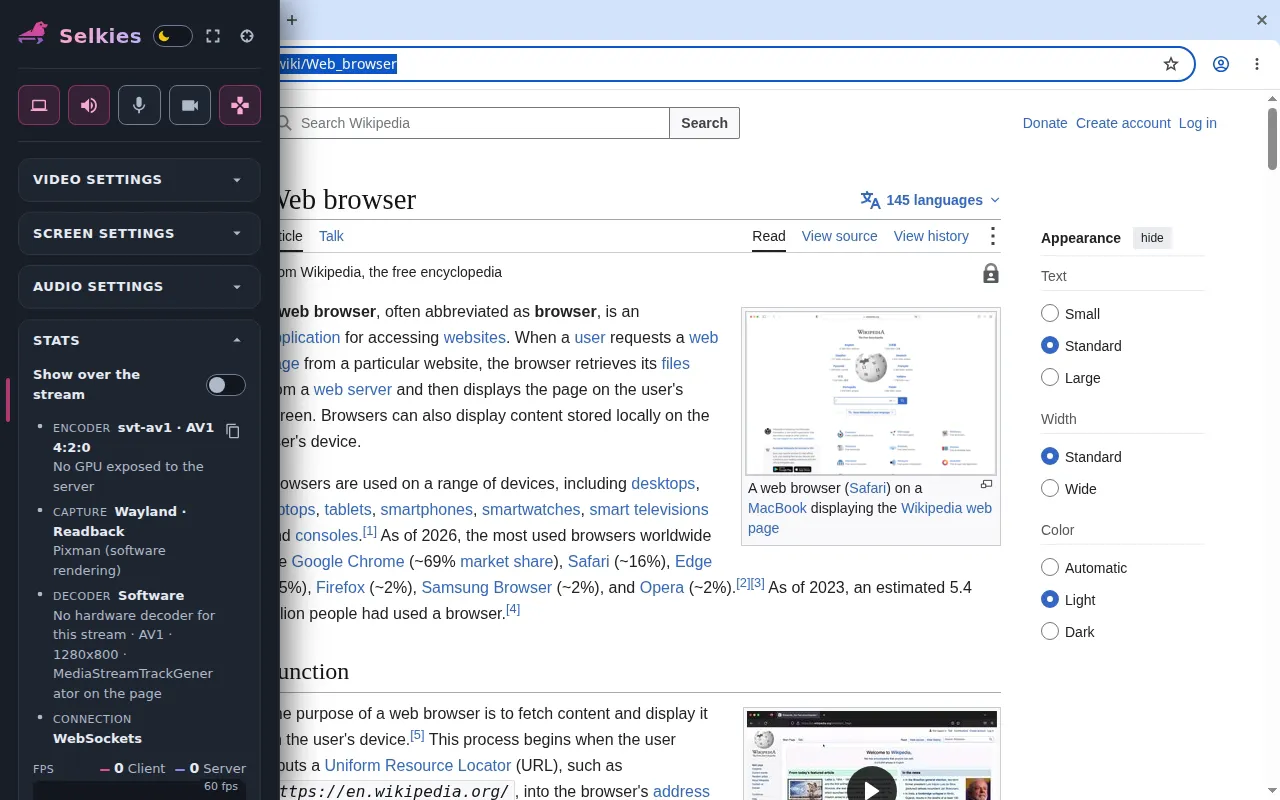Open the 145 languages dropdown
Viewport: 1280px width, 800px height.
point(930,200)
